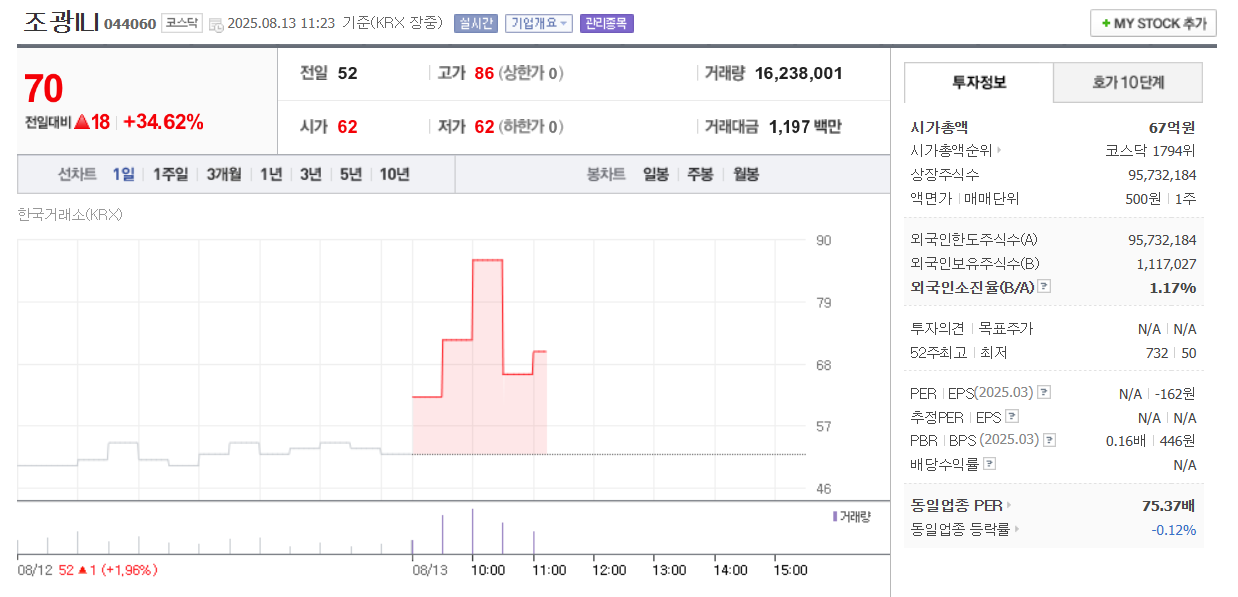
Task: Show the 월봉 candlestick chart
Action: [x=746, y=174]
